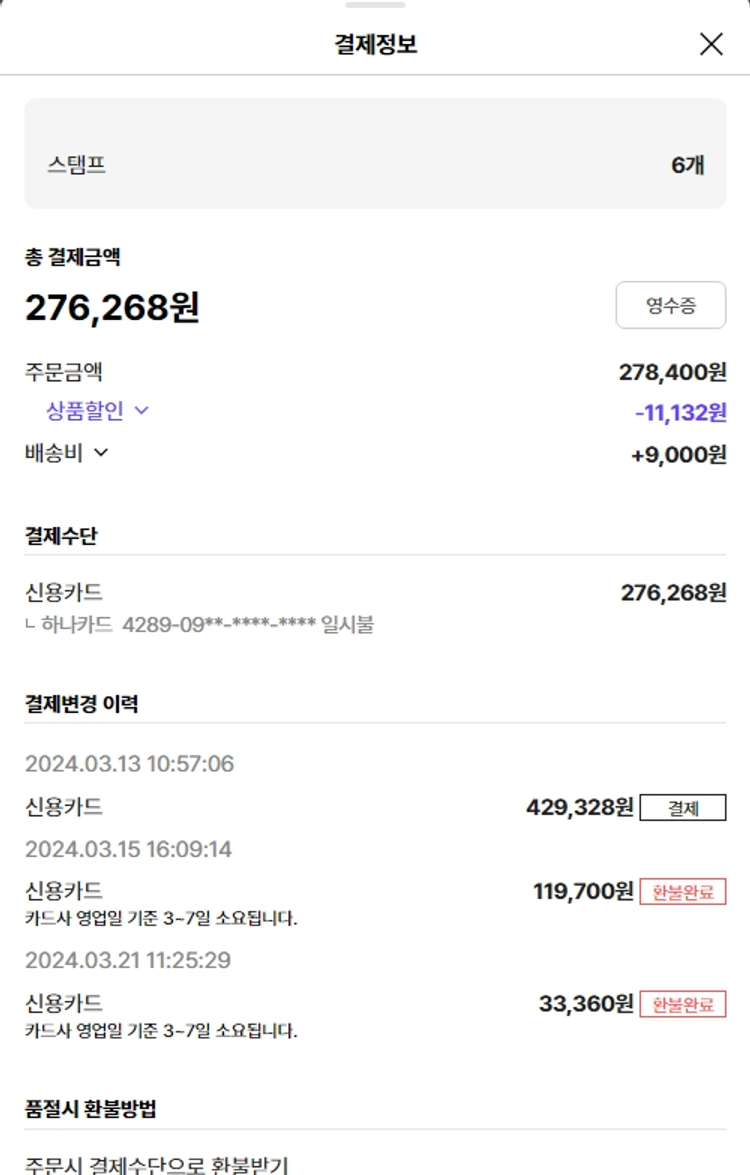Click the +9,000원 shipping fee amount

[677, 454]
